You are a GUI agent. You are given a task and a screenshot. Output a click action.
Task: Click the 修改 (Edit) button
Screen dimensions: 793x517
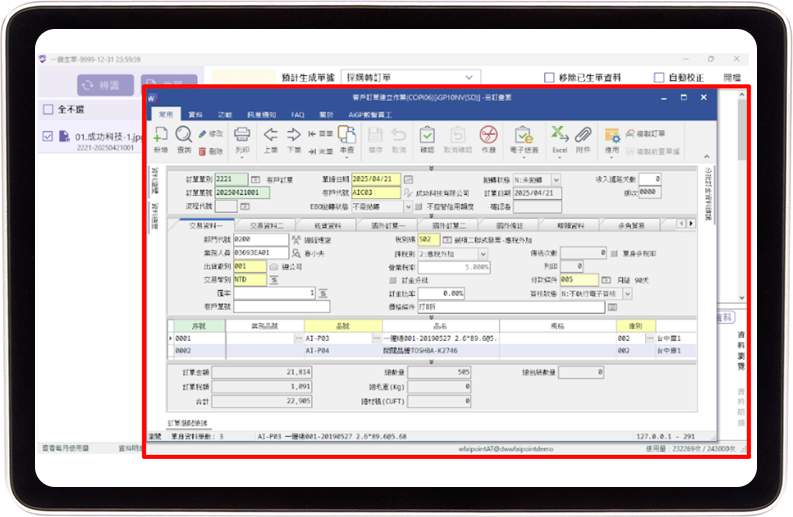(x=210, y=133)
